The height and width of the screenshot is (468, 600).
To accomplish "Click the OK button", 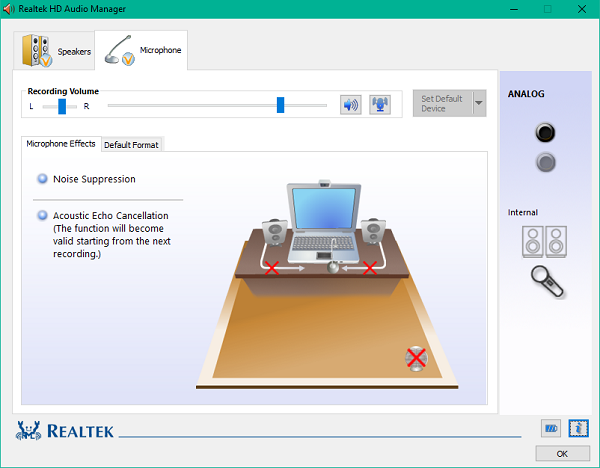I will (x=562, y=454).
